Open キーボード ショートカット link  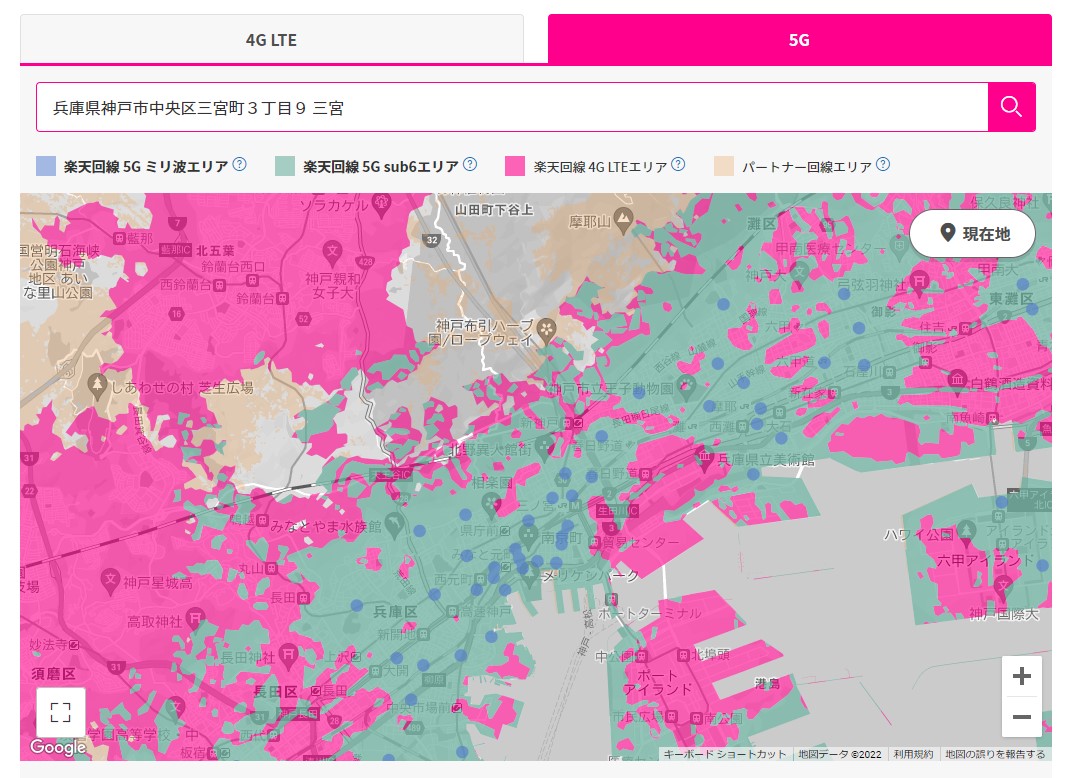coord(725,754)
